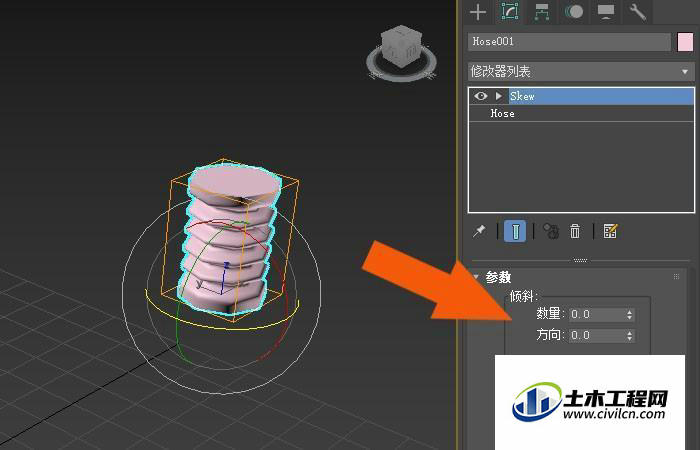Click Make Unique icon
Image resolution: width=700 pixels, height=450 pixels.
(551, 231)
